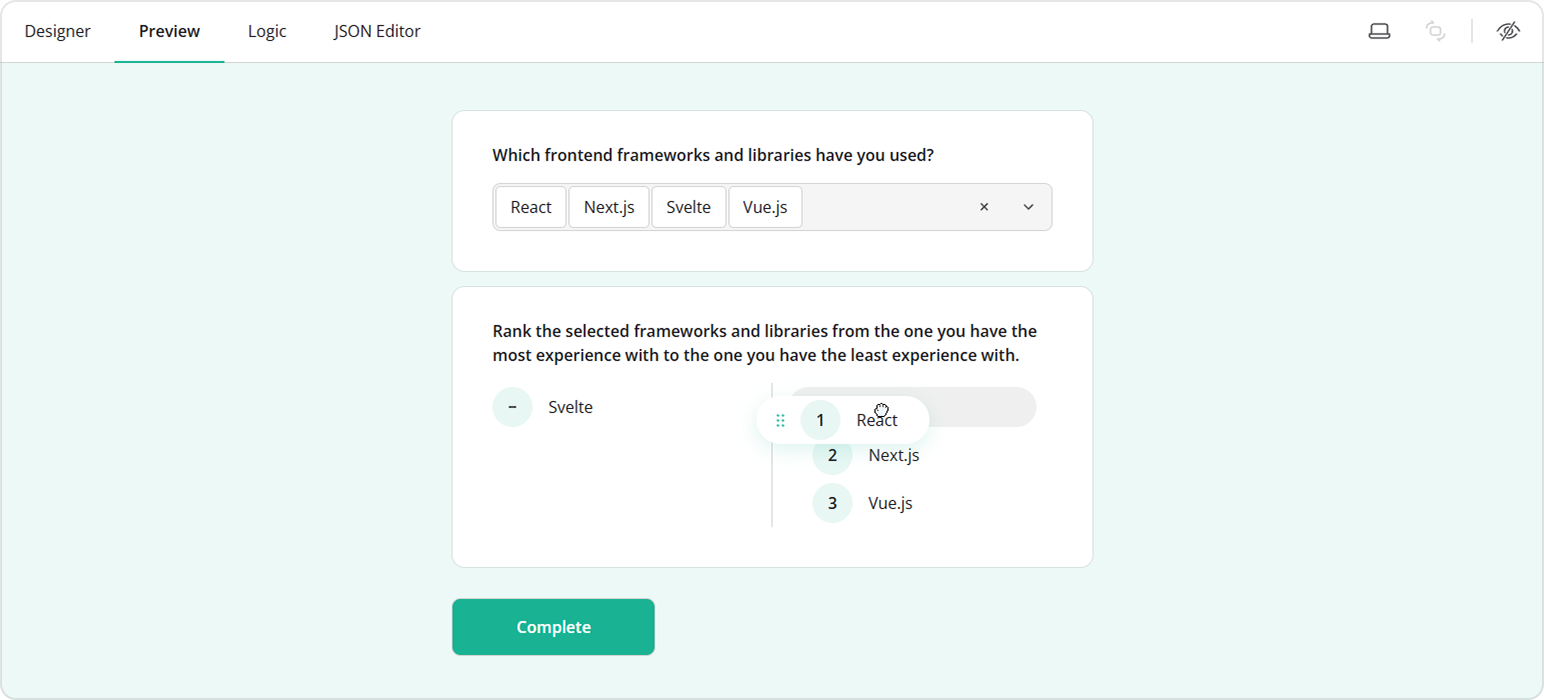The width and height of the screenshot is (1544, 700).
Task: Click the laptop device preview icon
Action: 1379,31
